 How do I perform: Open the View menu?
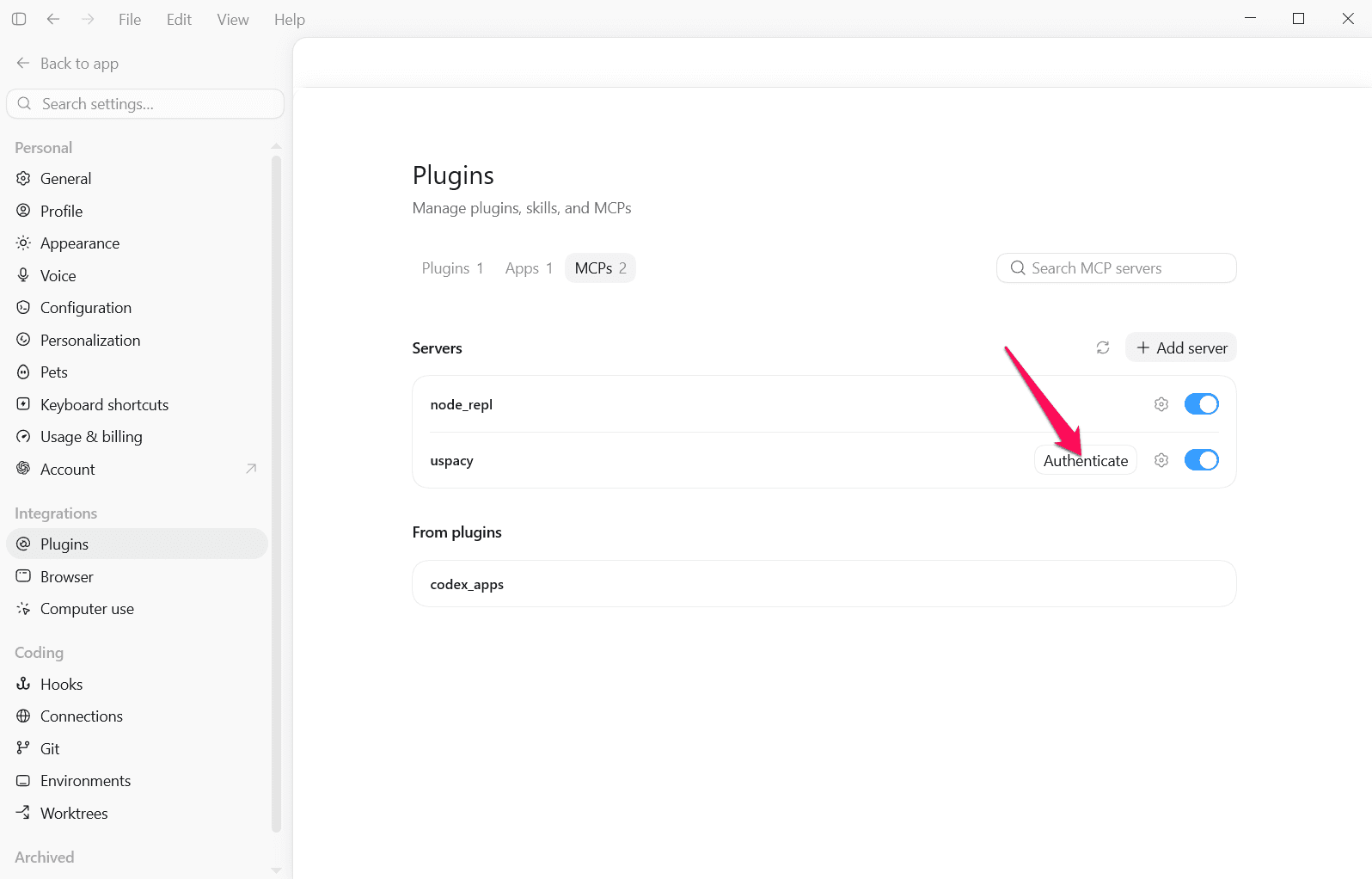(x=233, y=19)
